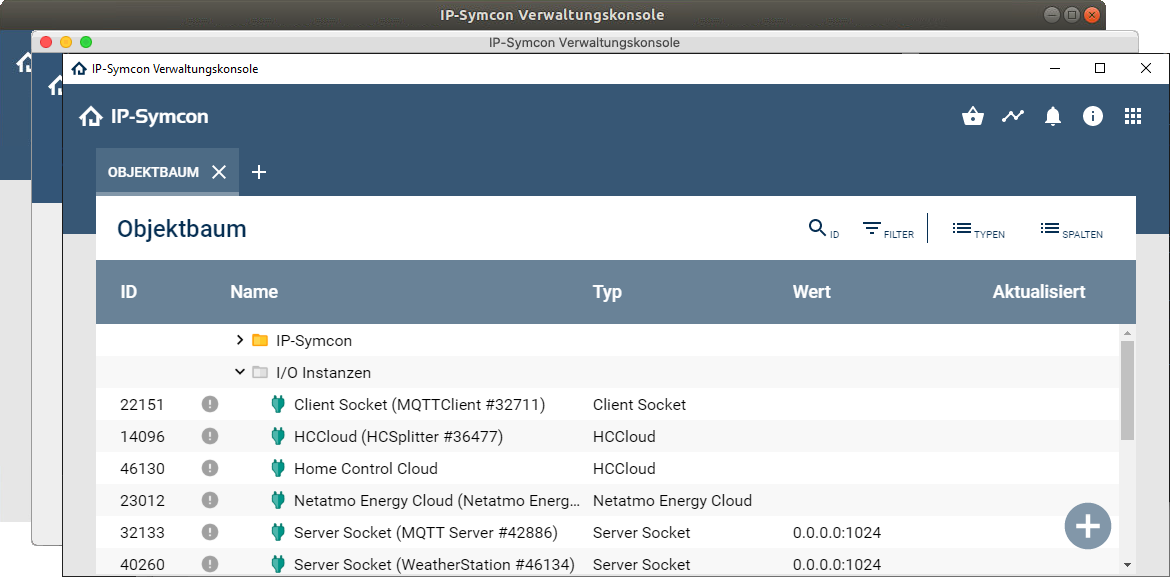Add a new tab with plus
The height and width of the screenshot is (577, 1170).
click(259, 172)
